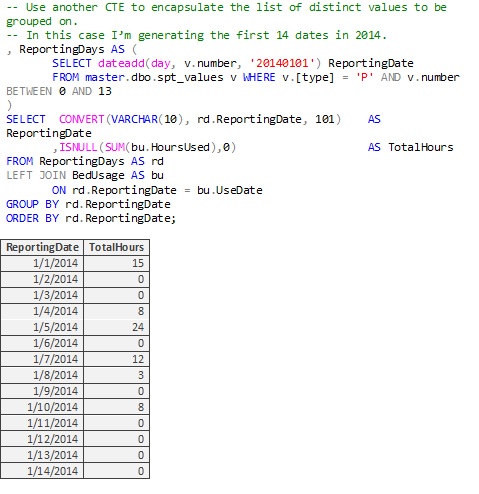Click the 'ON rd.ReportingDate = bu.UseDate' line

(x=157, y=190)
